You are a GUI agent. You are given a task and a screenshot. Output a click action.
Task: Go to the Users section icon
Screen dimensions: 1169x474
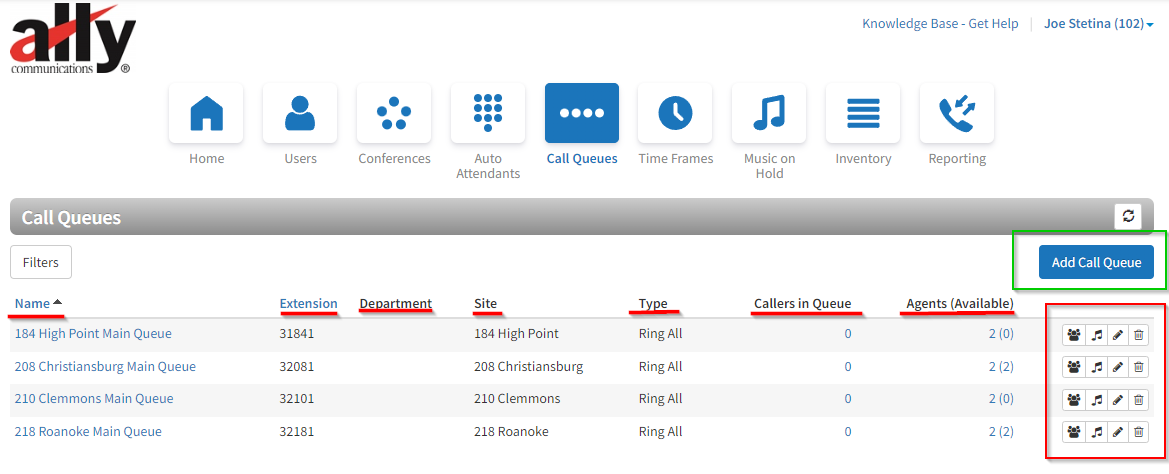(300, 113)
